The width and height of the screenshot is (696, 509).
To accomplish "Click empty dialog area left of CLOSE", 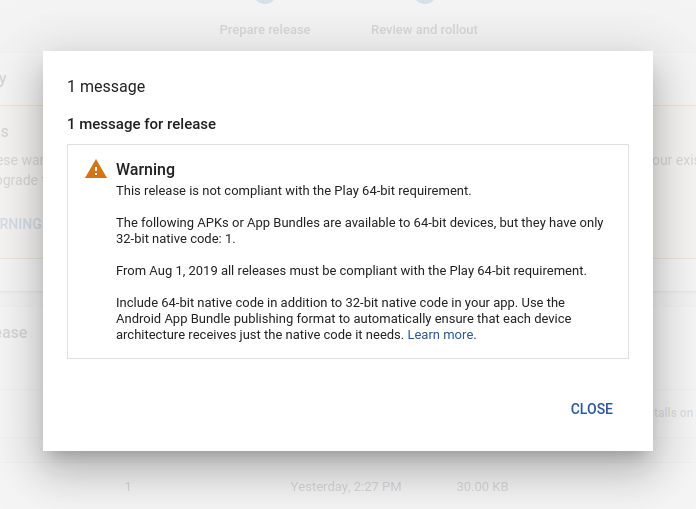I will tap(300, 409).
